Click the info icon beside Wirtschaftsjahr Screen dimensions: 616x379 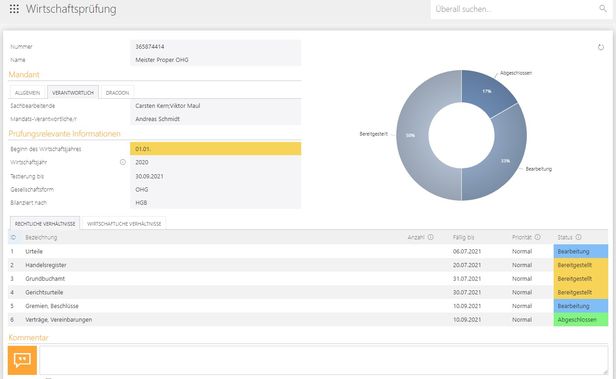point(123,162)
